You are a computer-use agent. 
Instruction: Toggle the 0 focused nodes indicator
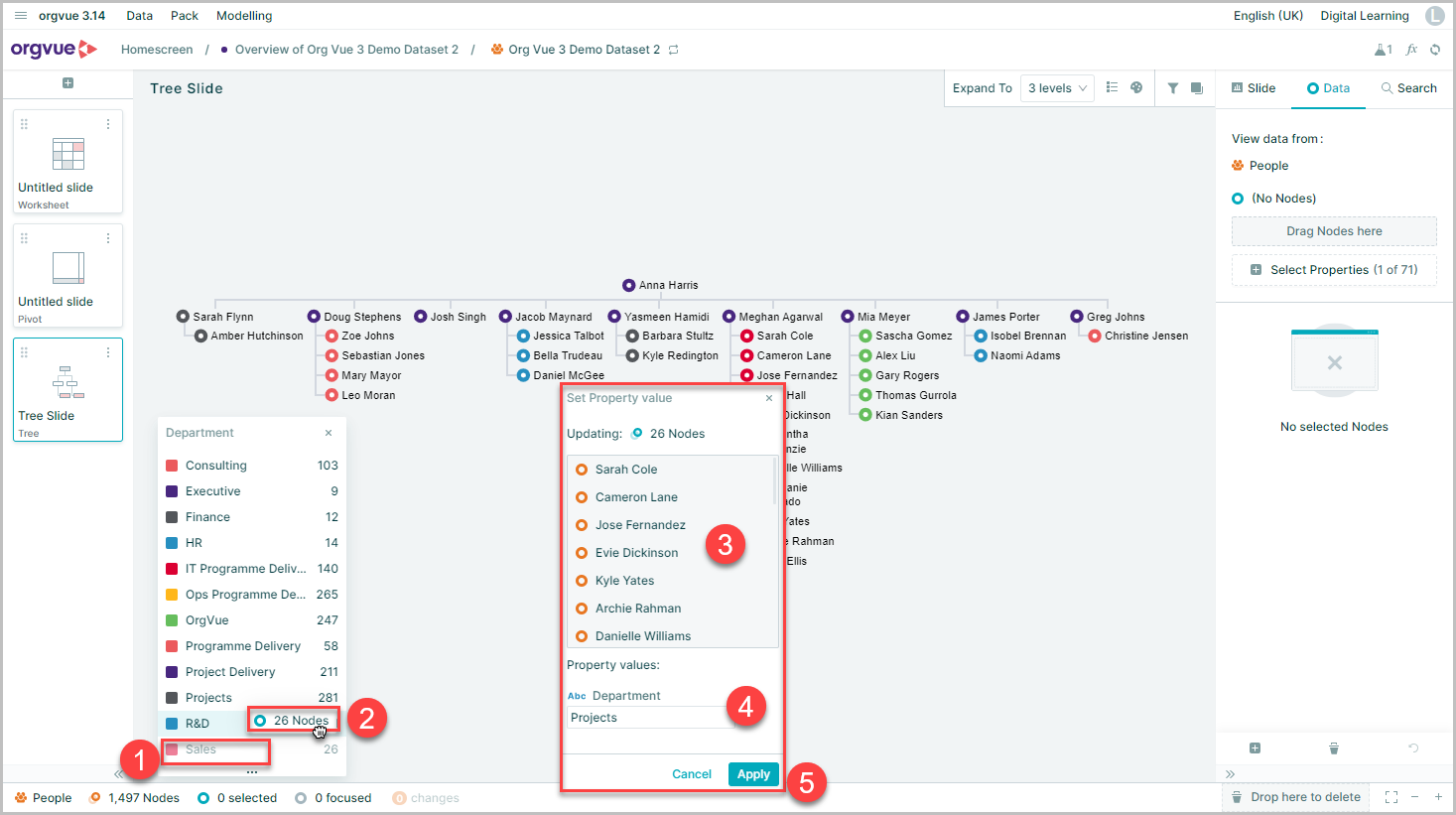(333, 798)
